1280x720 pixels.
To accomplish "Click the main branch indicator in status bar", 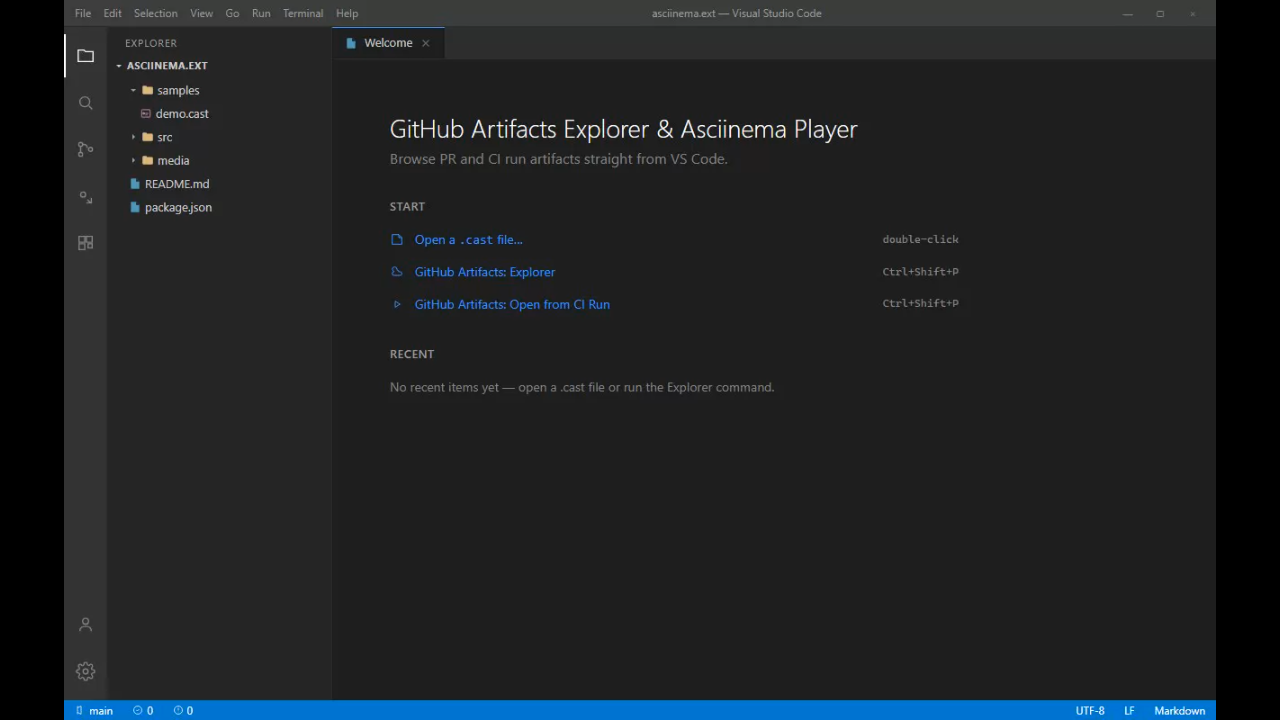I will pos(95,711).
